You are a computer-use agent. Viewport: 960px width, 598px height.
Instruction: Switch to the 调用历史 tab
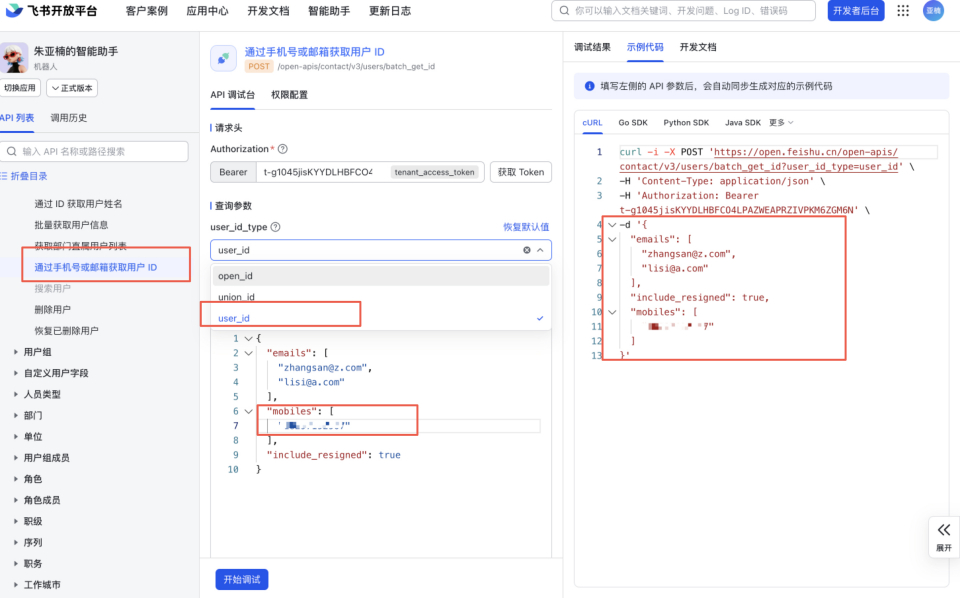tap(69, 118)
